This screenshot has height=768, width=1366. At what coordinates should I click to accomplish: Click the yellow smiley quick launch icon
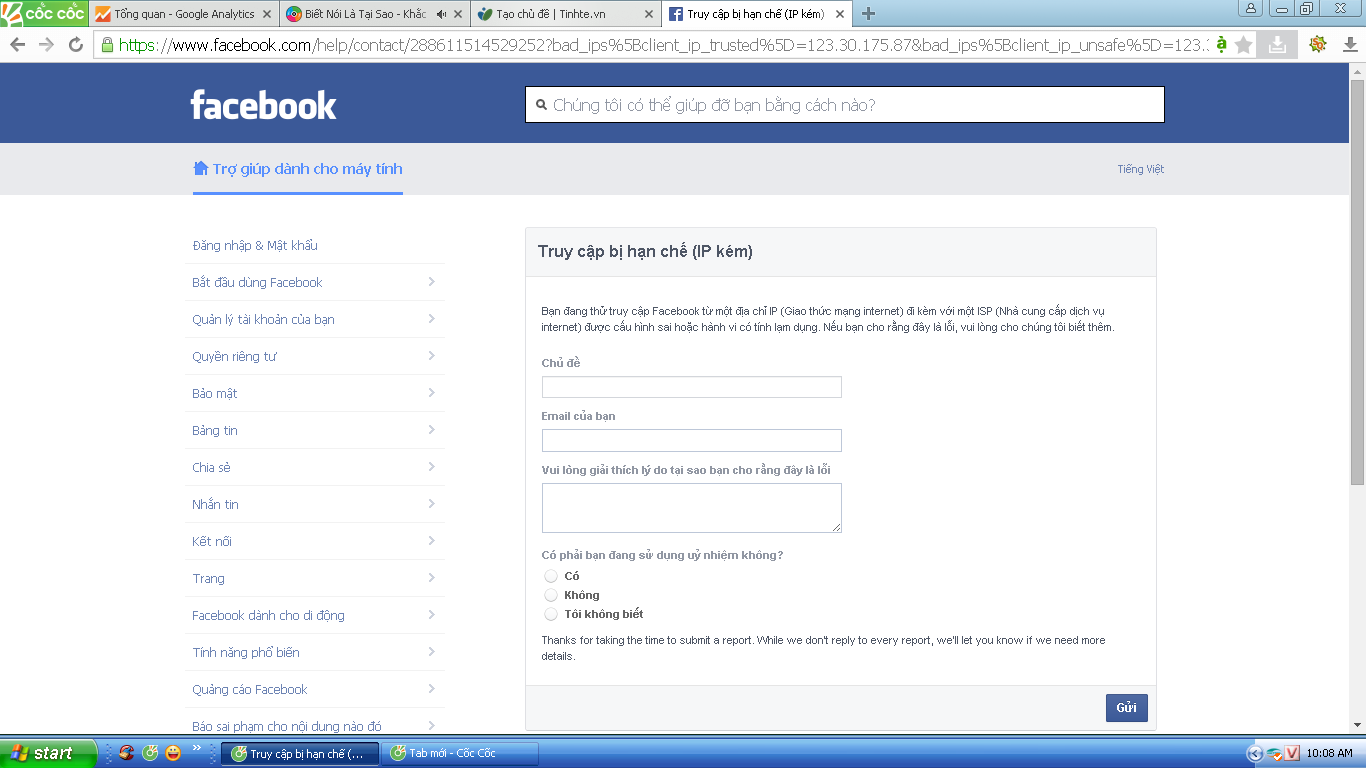coord(172,753)
